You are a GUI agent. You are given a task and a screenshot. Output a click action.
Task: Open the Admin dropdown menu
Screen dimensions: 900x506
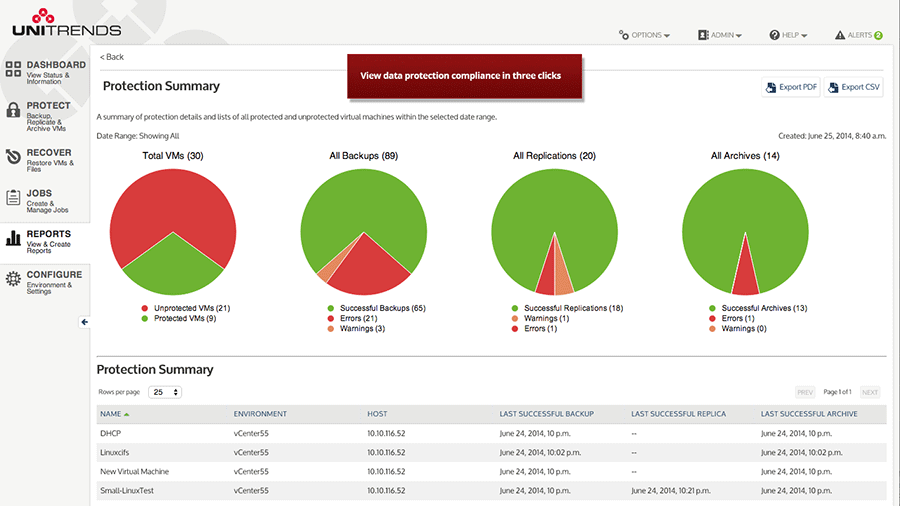[x=720, y=35]
